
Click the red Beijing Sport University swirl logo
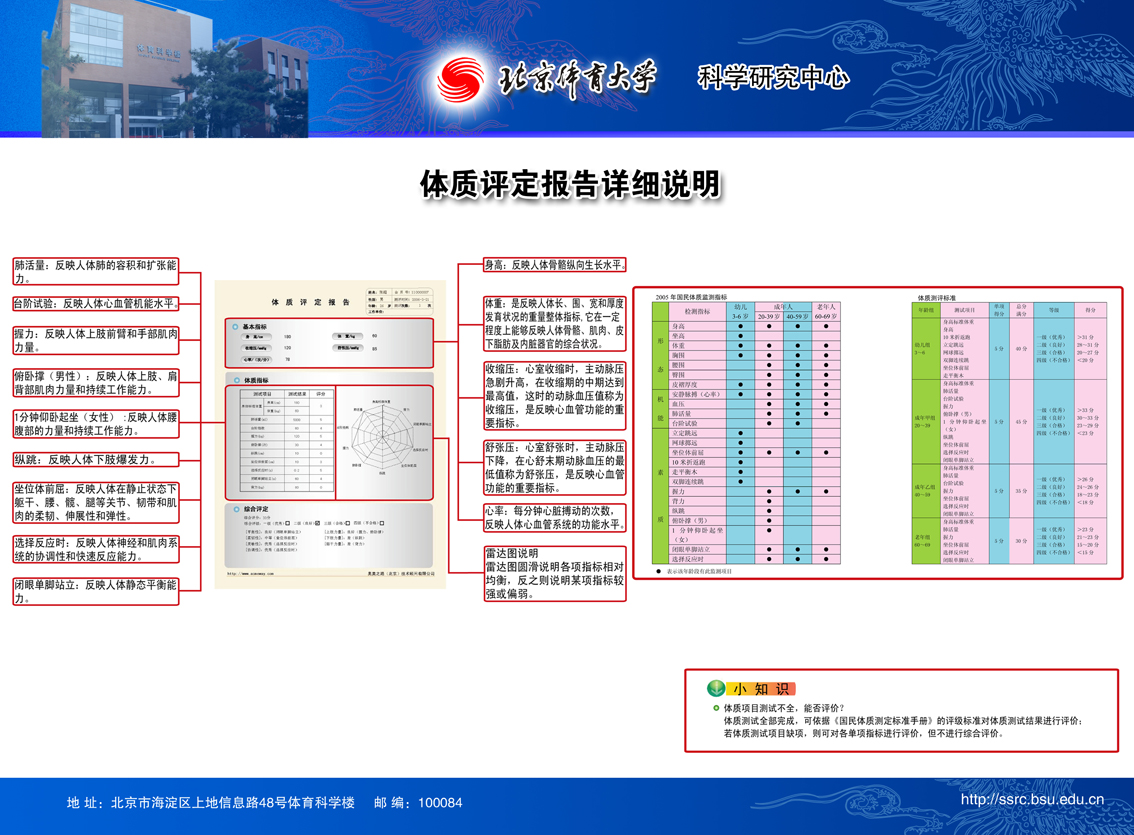click(x=460, y=79)
